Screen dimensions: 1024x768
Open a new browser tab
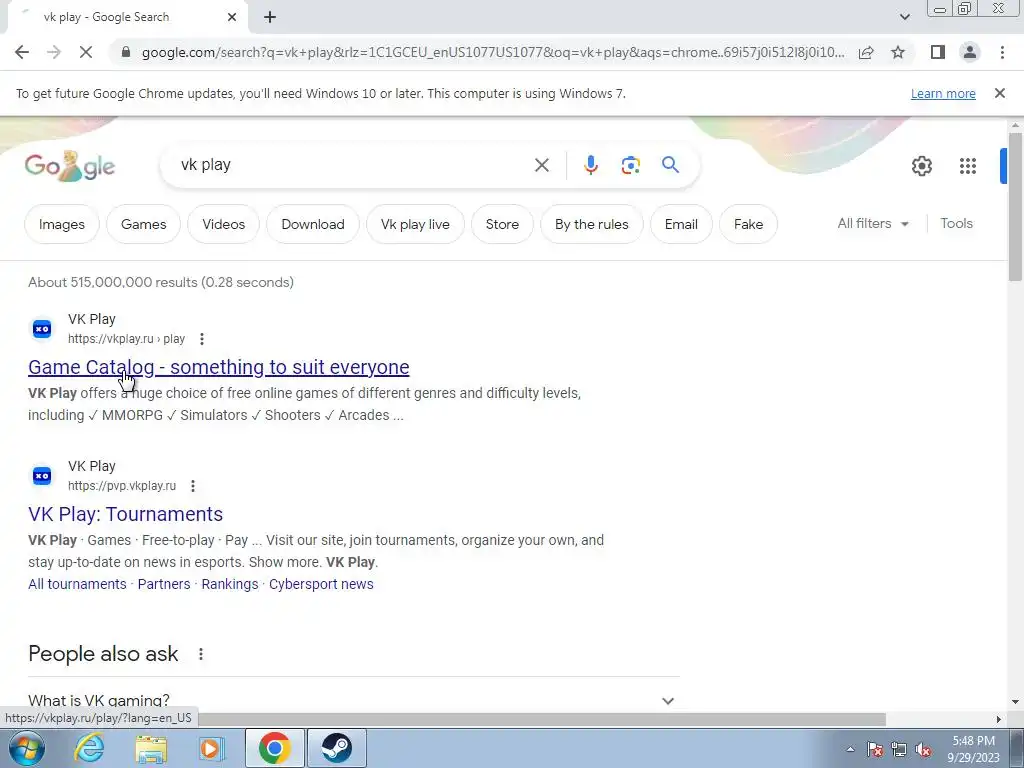[x=270, y=17]
